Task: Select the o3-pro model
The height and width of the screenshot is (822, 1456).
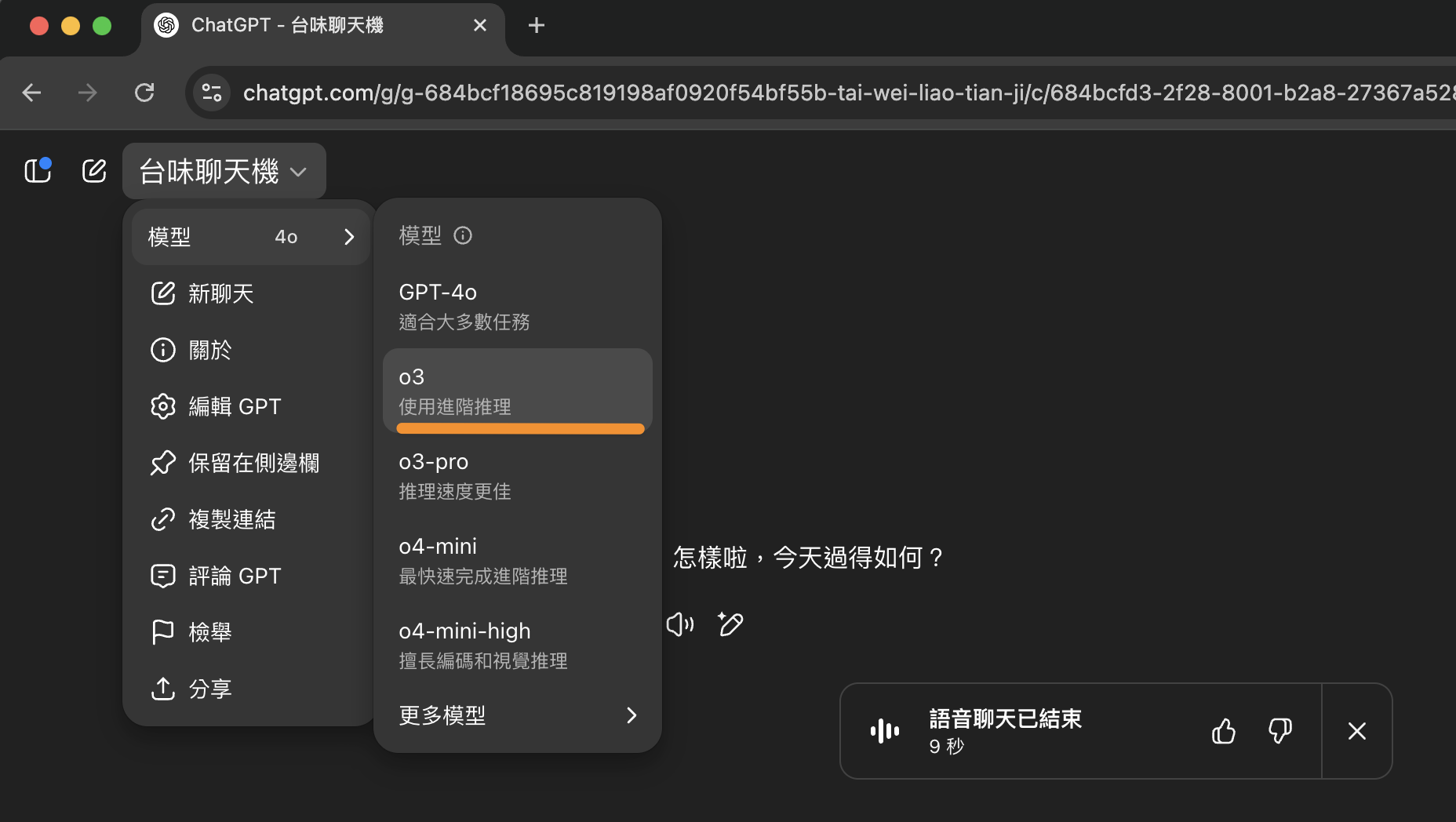Action: point(518,475)
